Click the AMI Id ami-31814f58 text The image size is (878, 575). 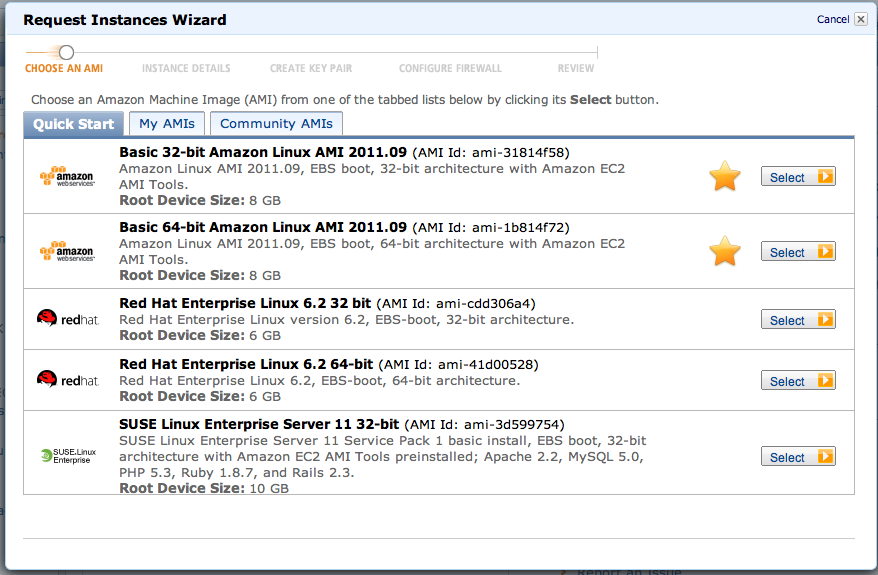pyautogui.click(x=491, y=153)
